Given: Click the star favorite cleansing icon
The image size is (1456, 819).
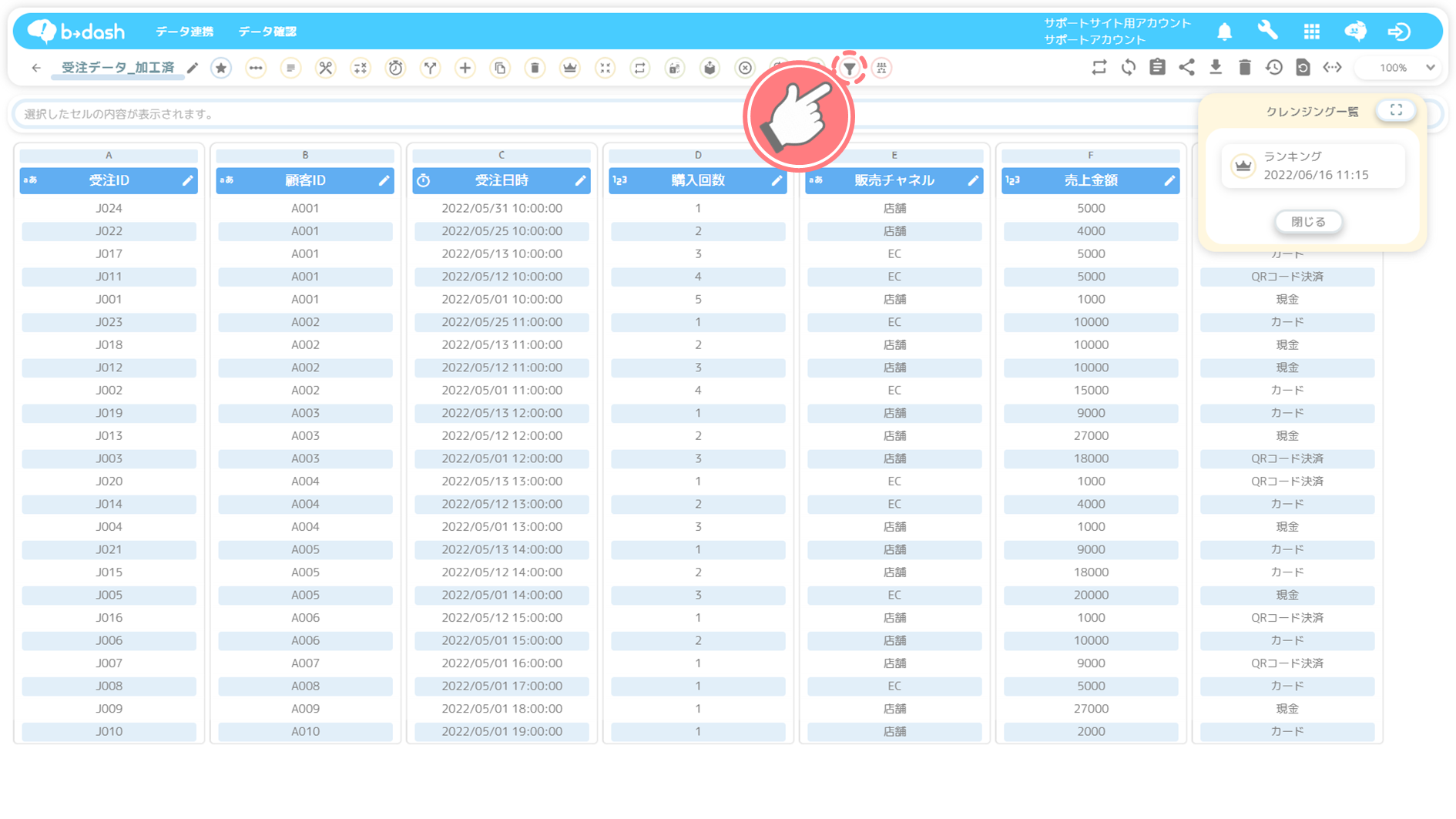Looking at the screenshot, I should [221, 68].
